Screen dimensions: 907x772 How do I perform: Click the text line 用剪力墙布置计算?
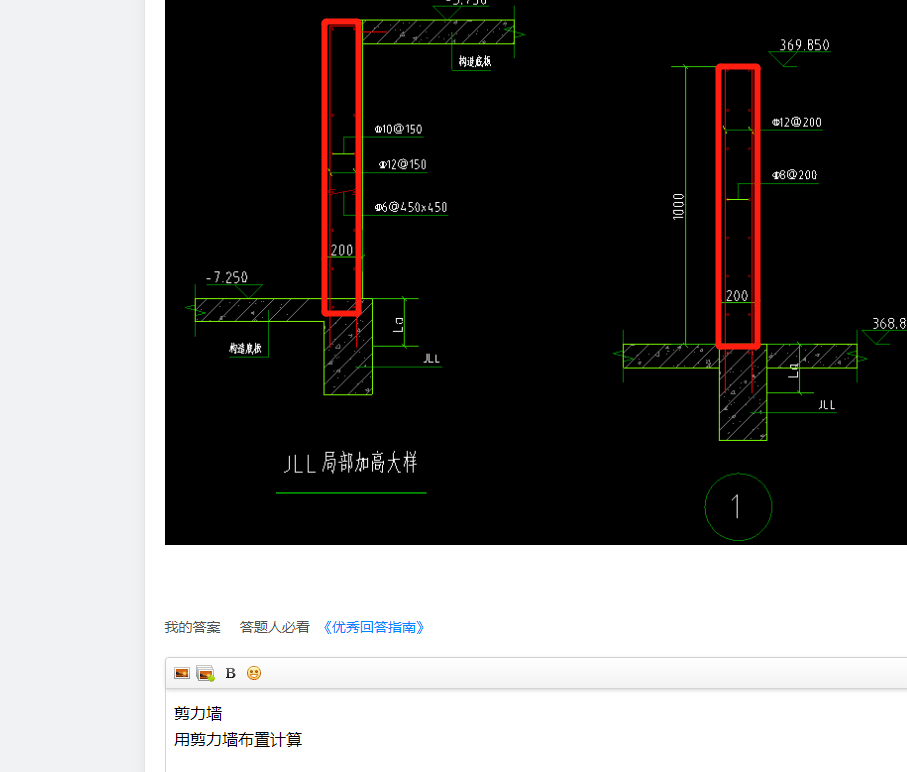pos(238,740)
